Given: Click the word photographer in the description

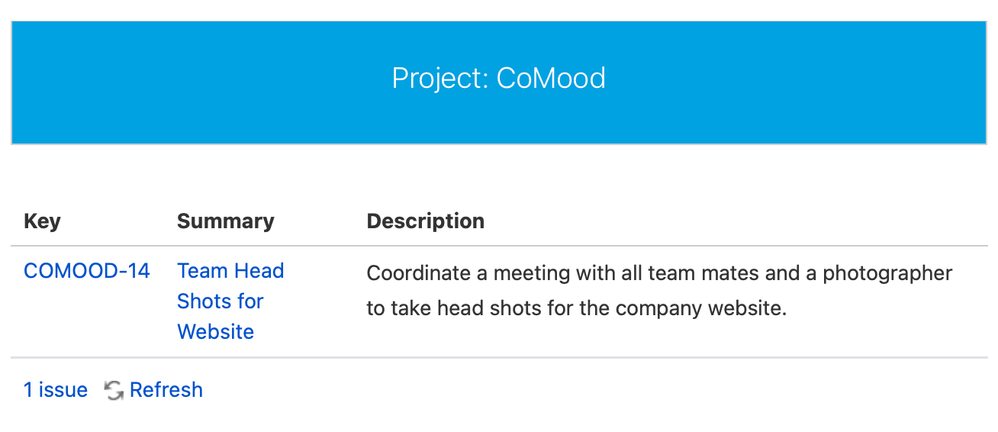Looking at the screenshot, I should click(x=888, y=274).
